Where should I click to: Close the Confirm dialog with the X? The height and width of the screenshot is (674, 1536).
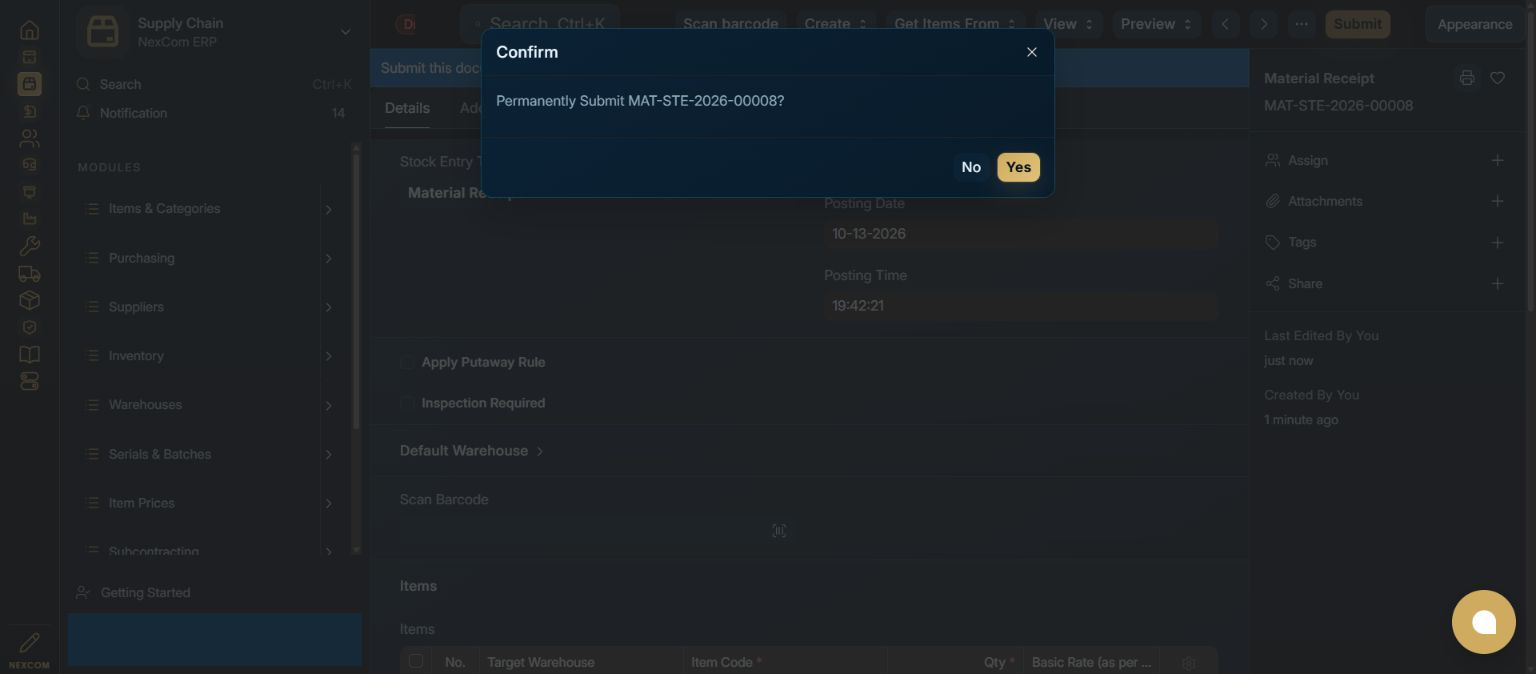1032,52
